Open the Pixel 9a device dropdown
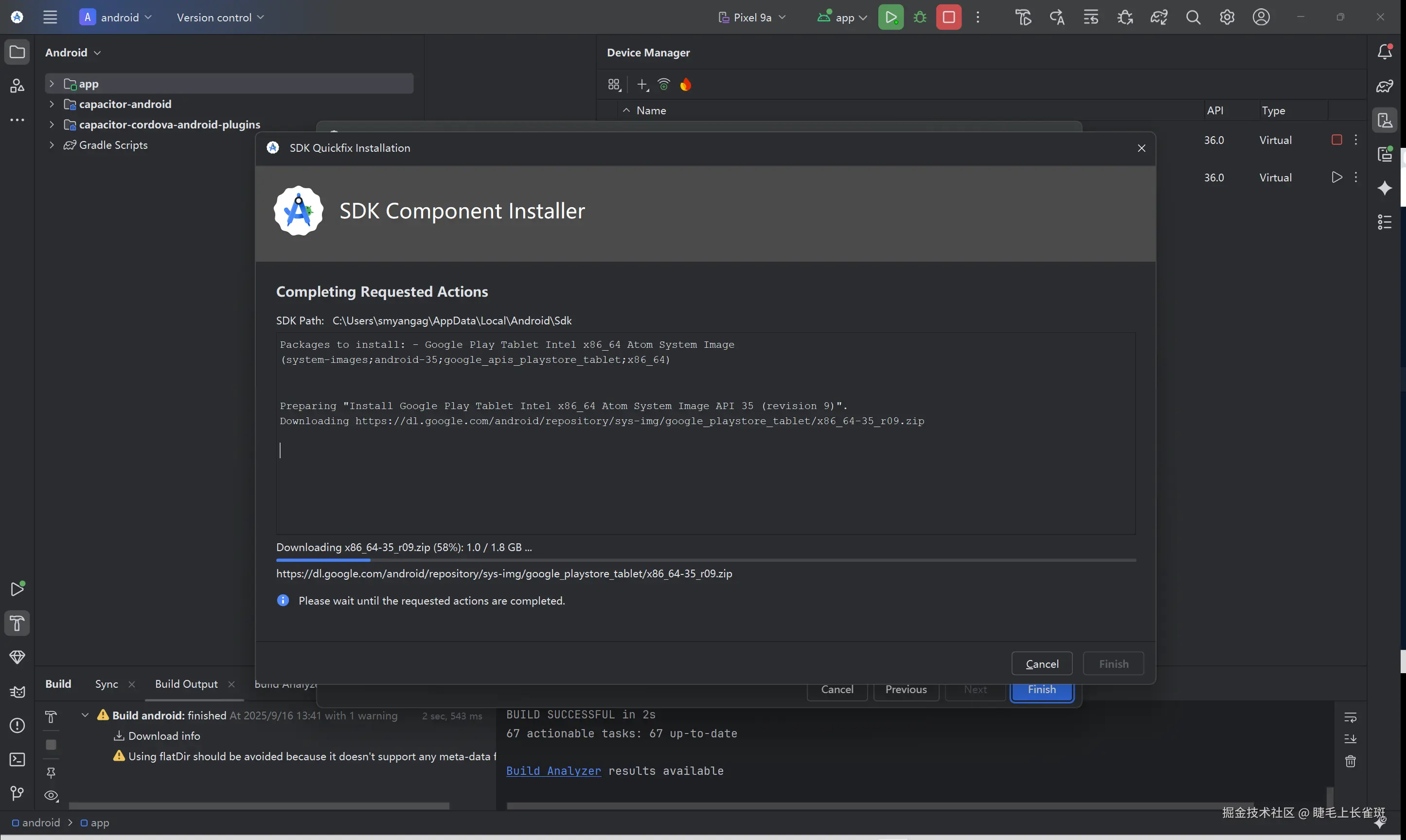The width and height of the screenshot is (1406, 840). pyautogui.click(x=752, y=17)
